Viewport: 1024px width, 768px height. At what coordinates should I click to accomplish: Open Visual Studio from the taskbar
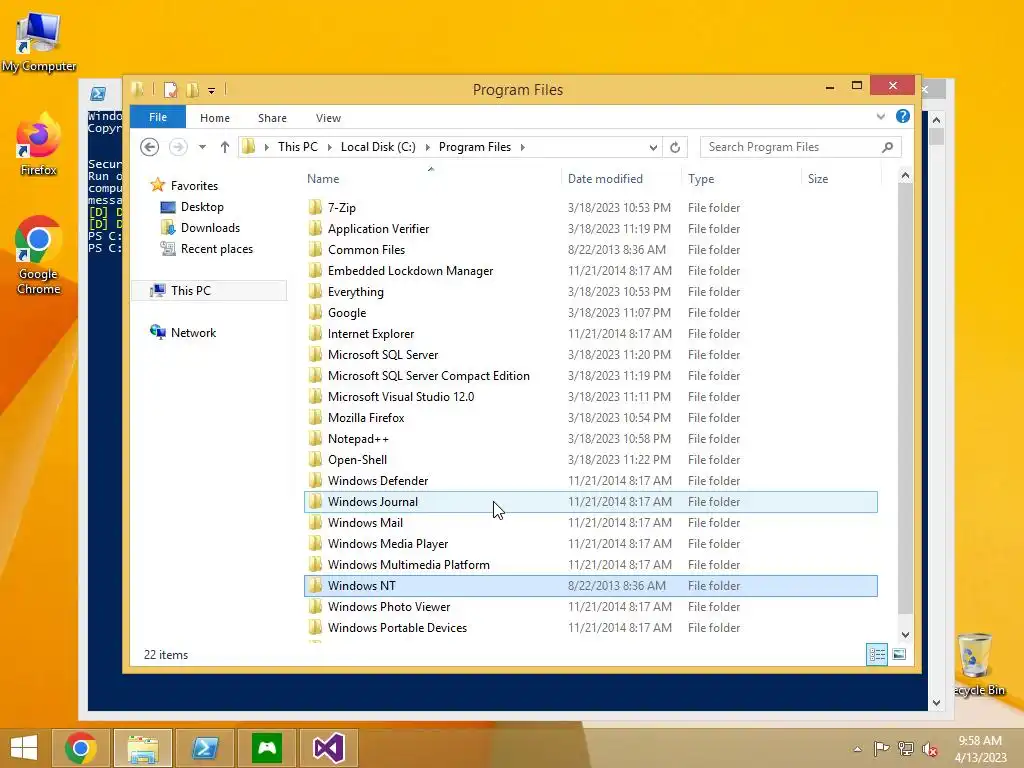[328, 748]
